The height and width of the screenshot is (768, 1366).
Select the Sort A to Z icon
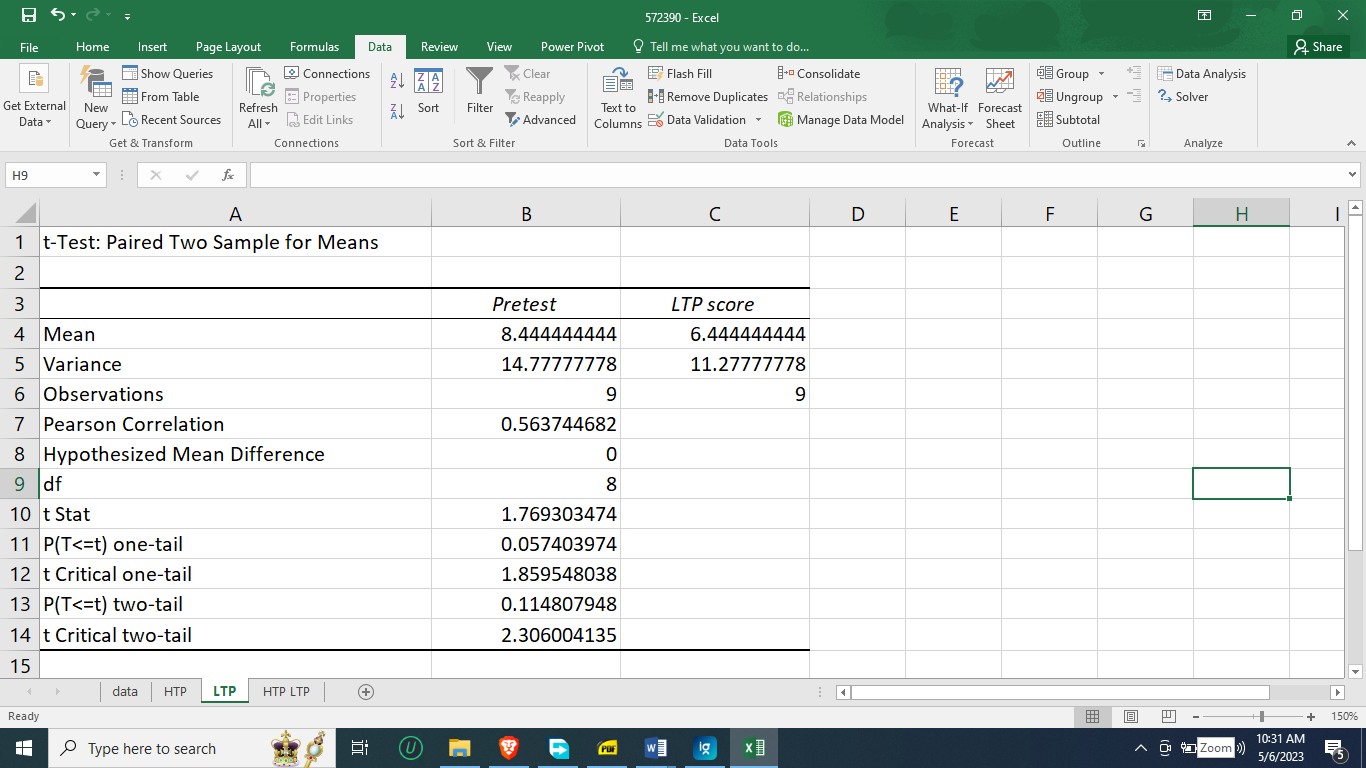point(396,79)
